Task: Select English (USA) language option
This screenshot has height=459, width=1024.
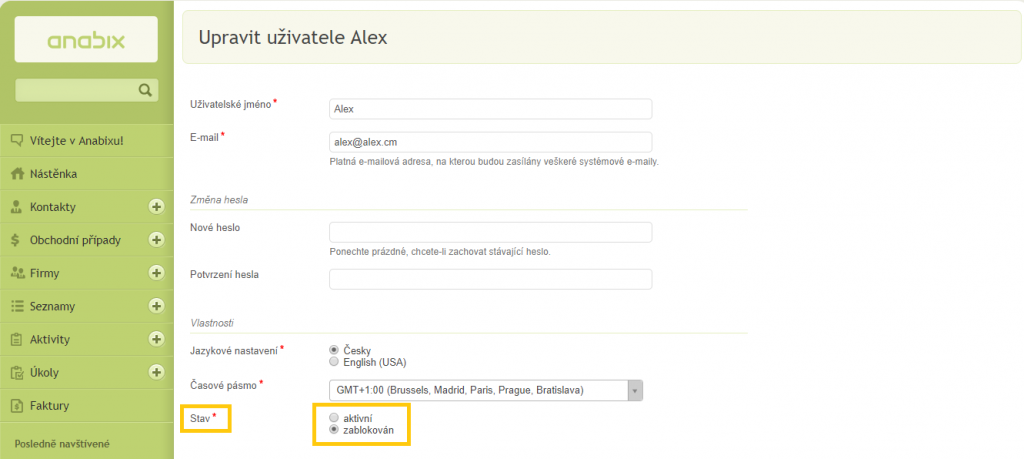Action: pos(334,362)
